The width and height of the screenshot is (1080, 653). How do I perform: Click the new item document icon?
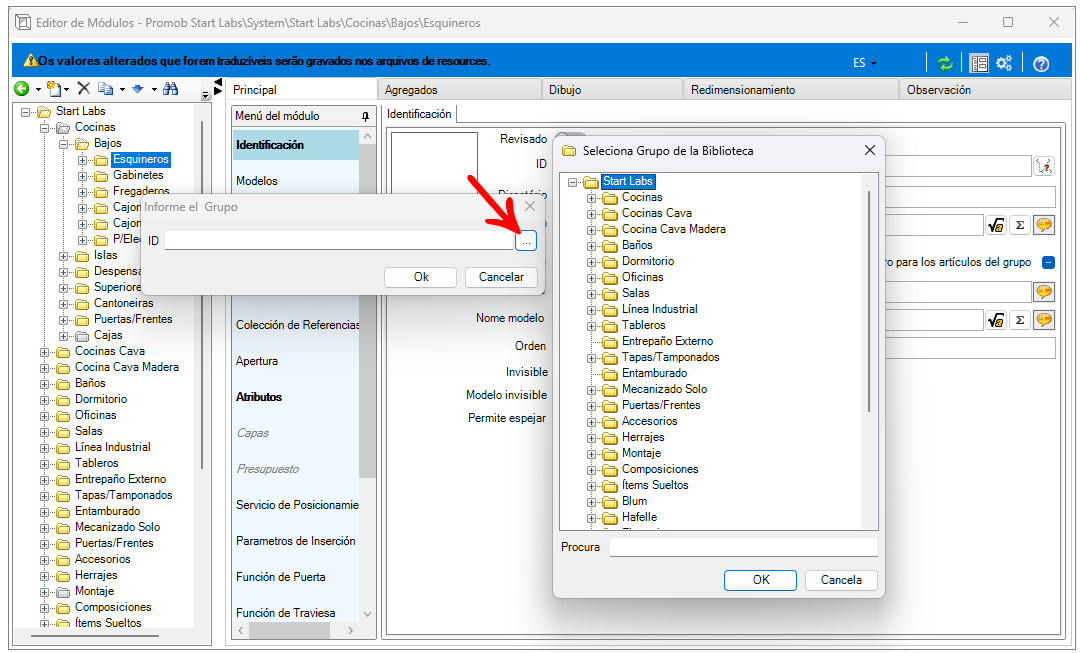(53, 88)
